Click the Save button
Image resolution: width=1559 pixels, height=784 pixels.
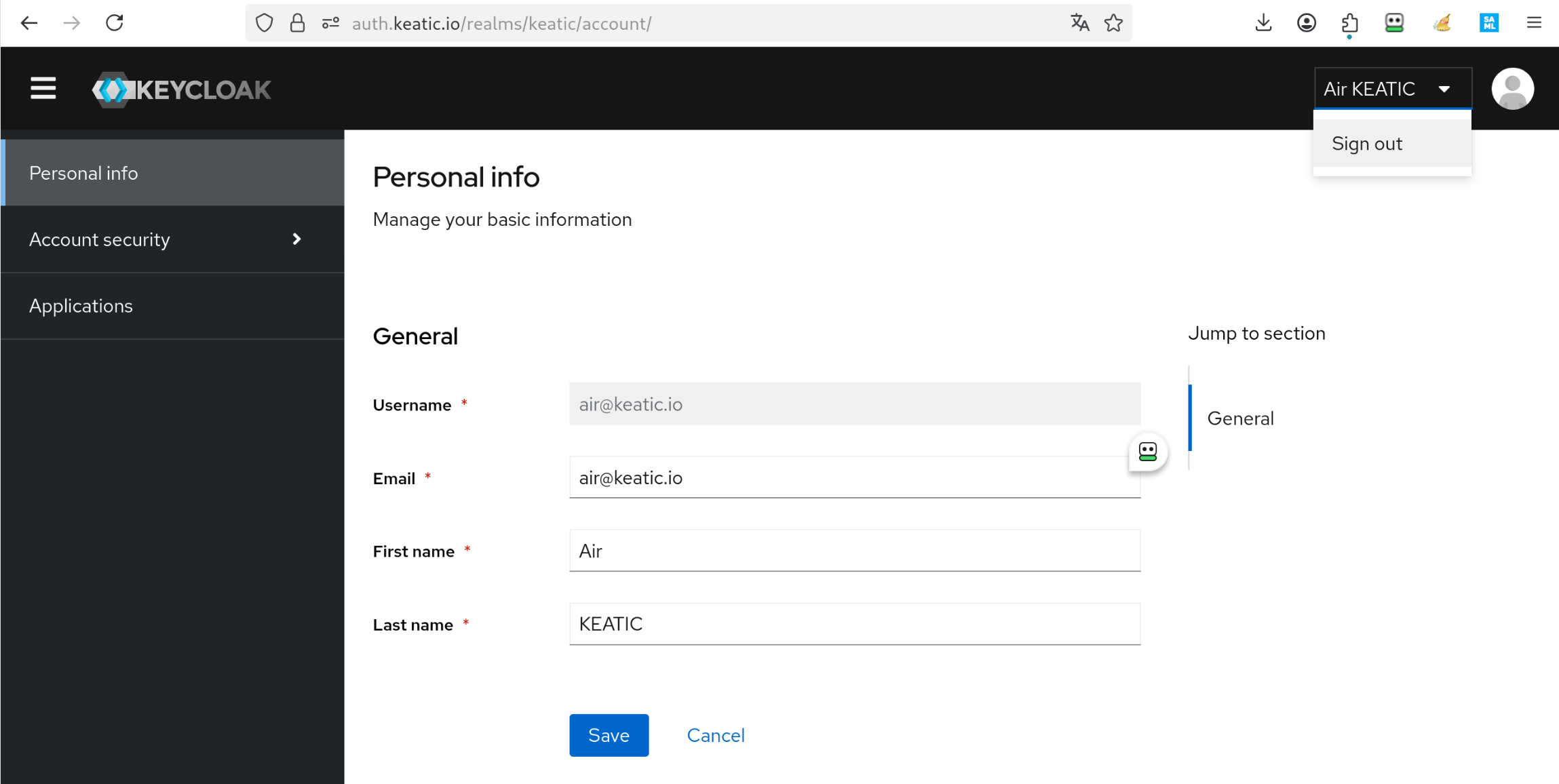click(x=609, y=735)
